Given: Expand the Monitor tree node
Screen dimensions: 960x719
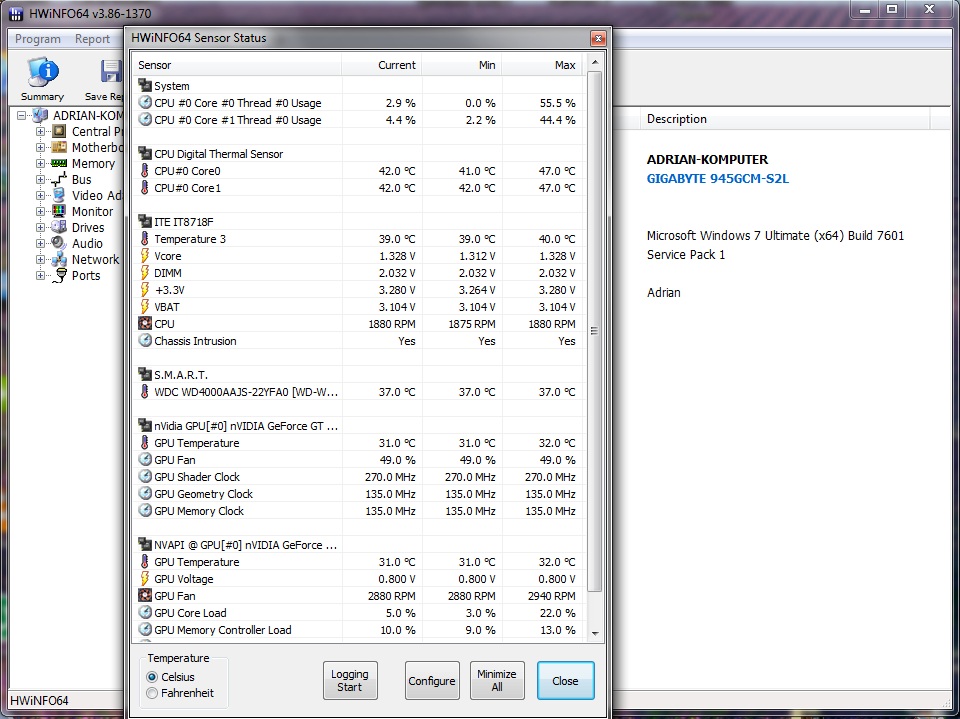Looking at the screenshot, I should click(x=40, y=211).
